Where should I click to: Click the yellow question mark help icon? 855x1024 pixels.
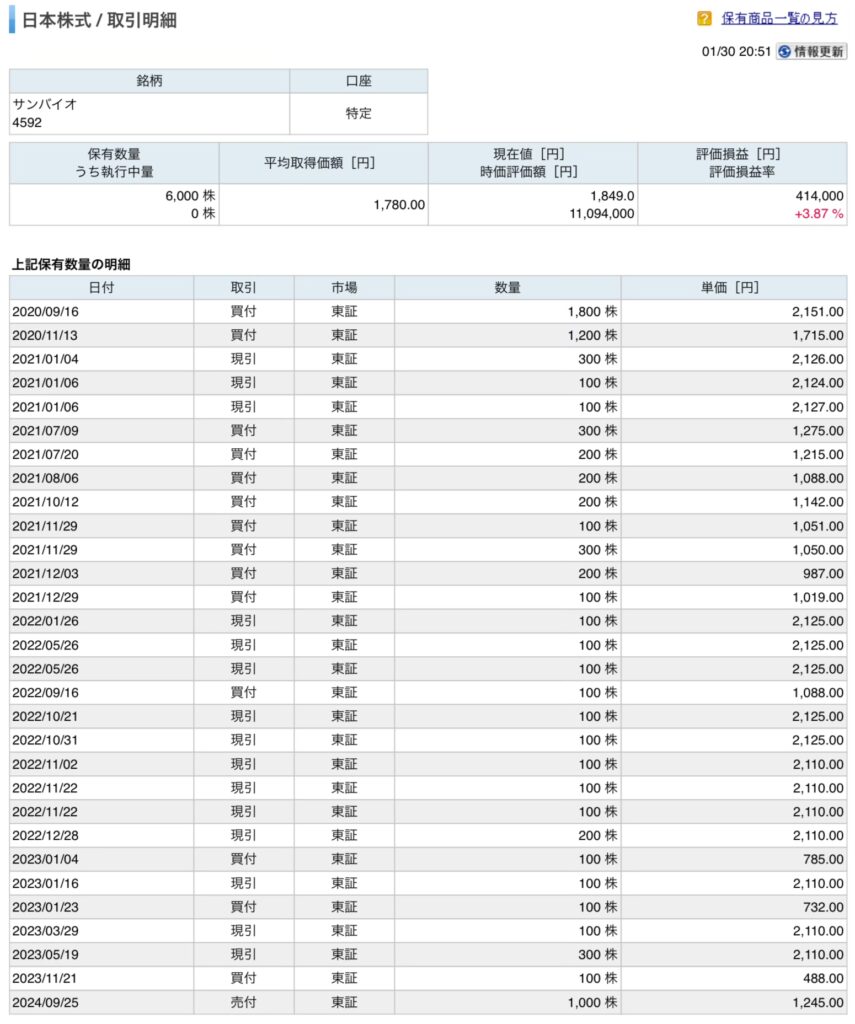point(704,19)
